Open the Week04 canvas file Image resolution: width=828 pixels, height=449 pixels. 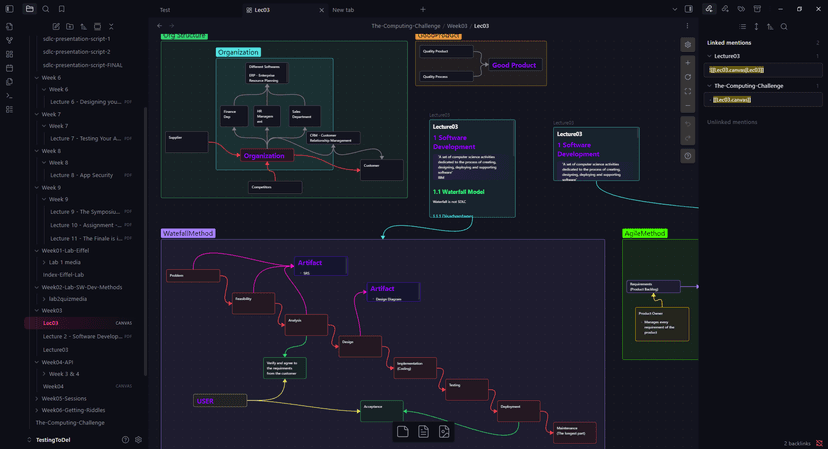(x=53, y=387)
